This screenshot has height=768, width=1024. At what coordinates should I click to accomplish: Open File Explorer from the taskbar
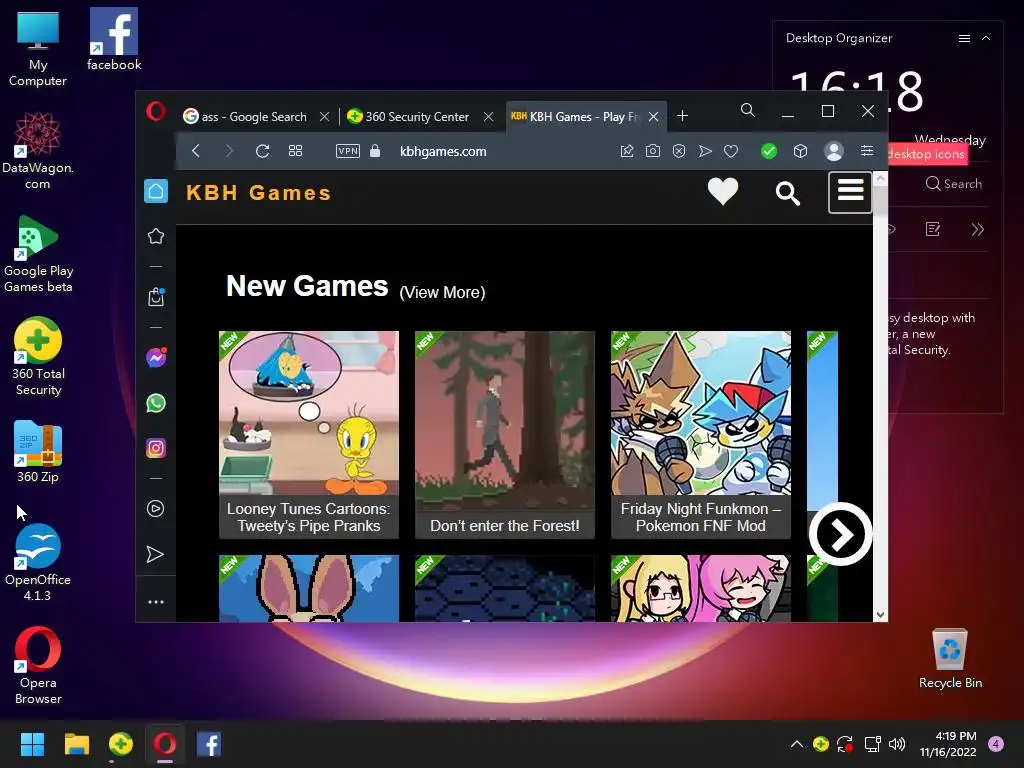pyautogui.click(x=76, y=744)
